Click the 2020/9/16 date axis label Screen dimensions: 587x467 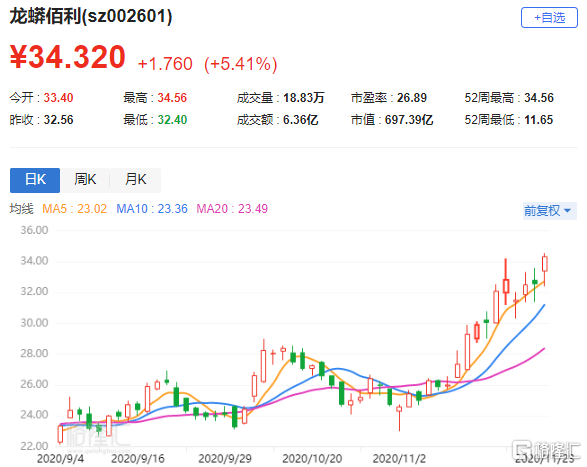(138, 459)
